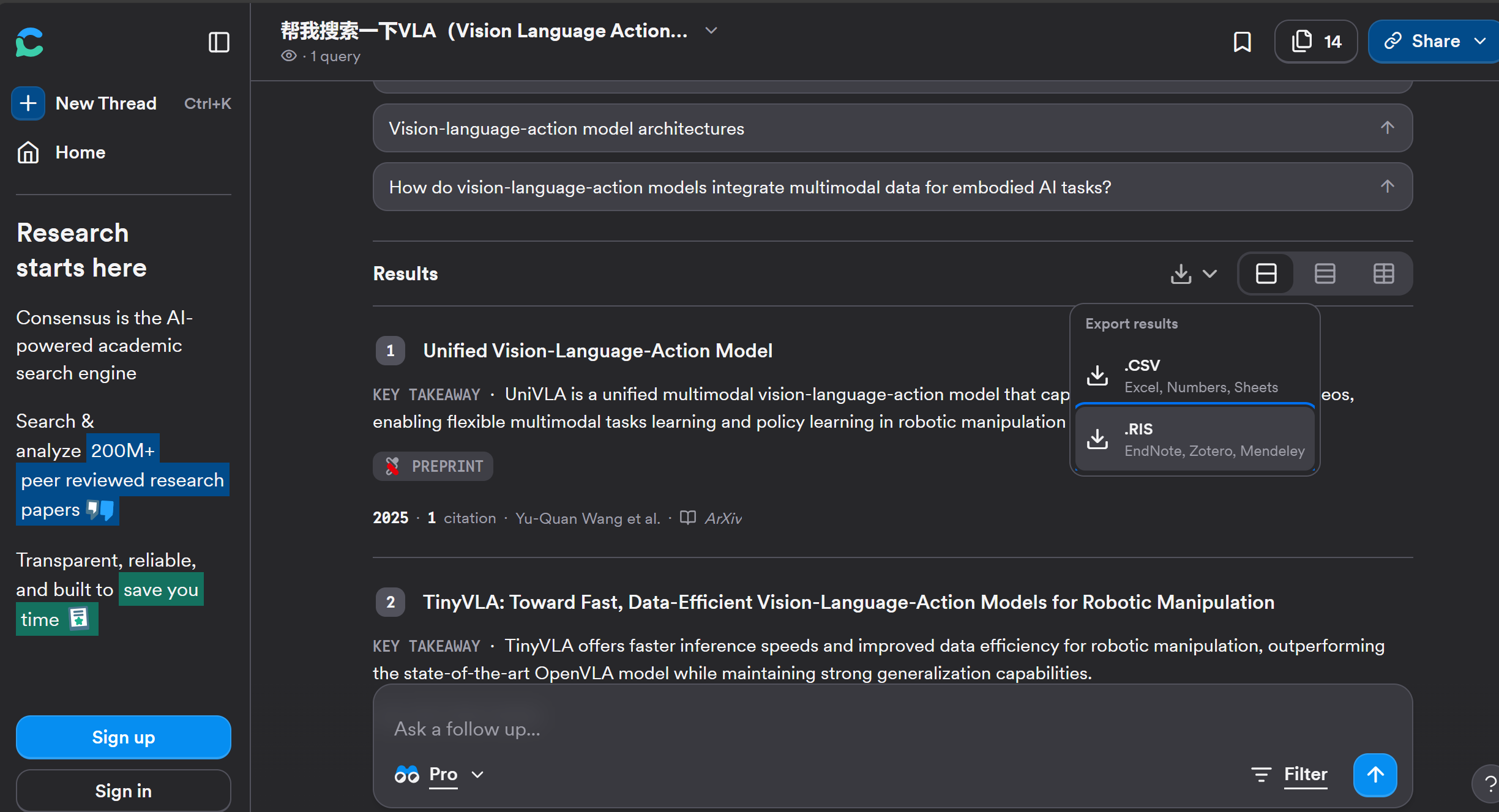Expand the thread title chevron
Viewport: 1499px width, 812px height.
[x=711, y=31]
